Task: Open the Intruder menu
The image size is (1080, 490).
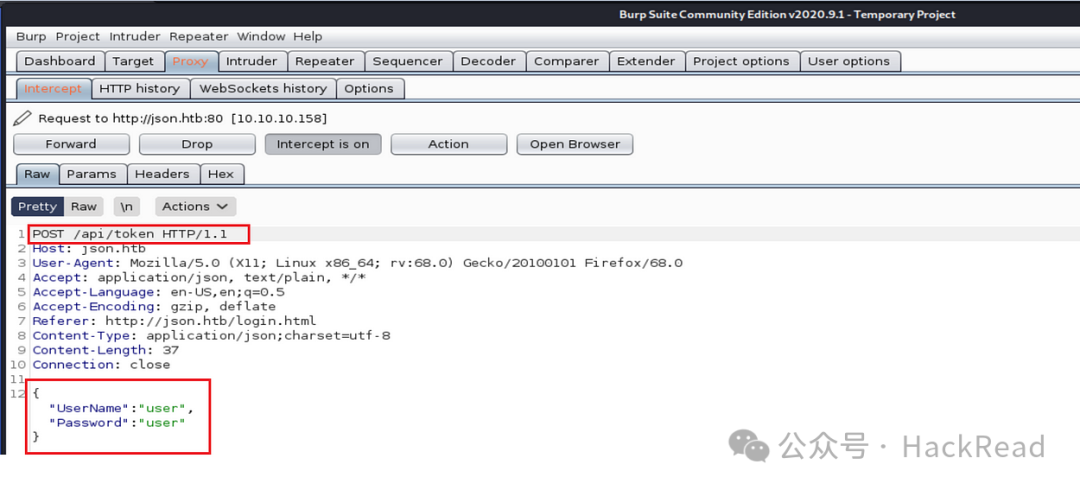Action: 135,37
